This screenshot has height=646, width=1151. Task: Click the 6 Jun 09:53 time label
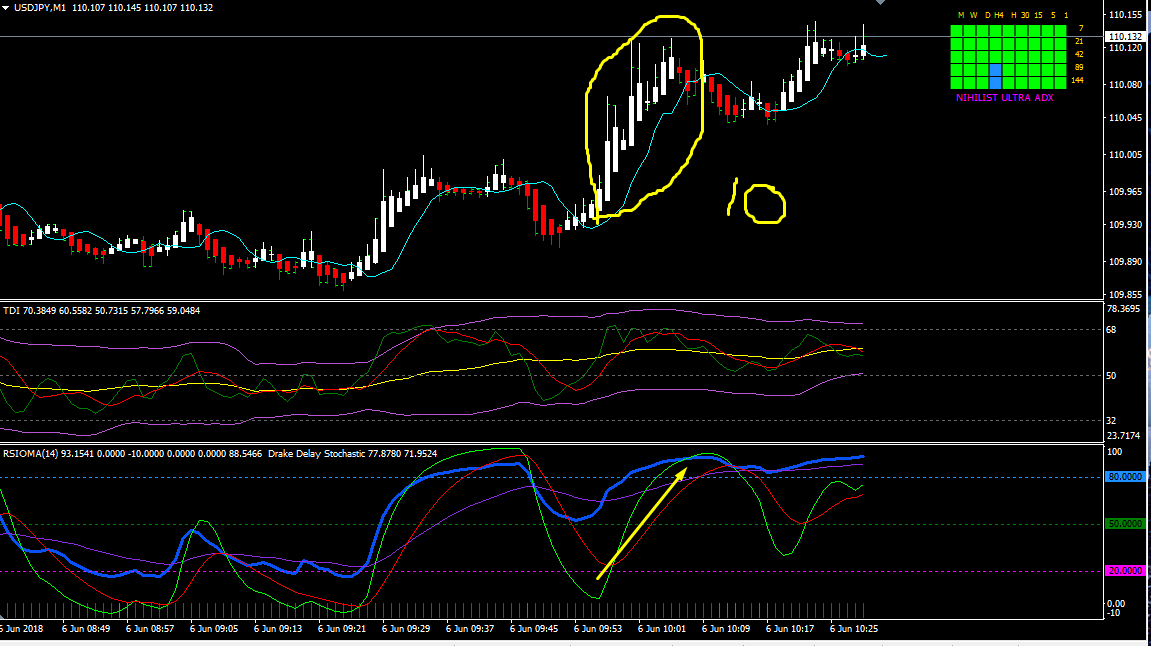[598, 628]
